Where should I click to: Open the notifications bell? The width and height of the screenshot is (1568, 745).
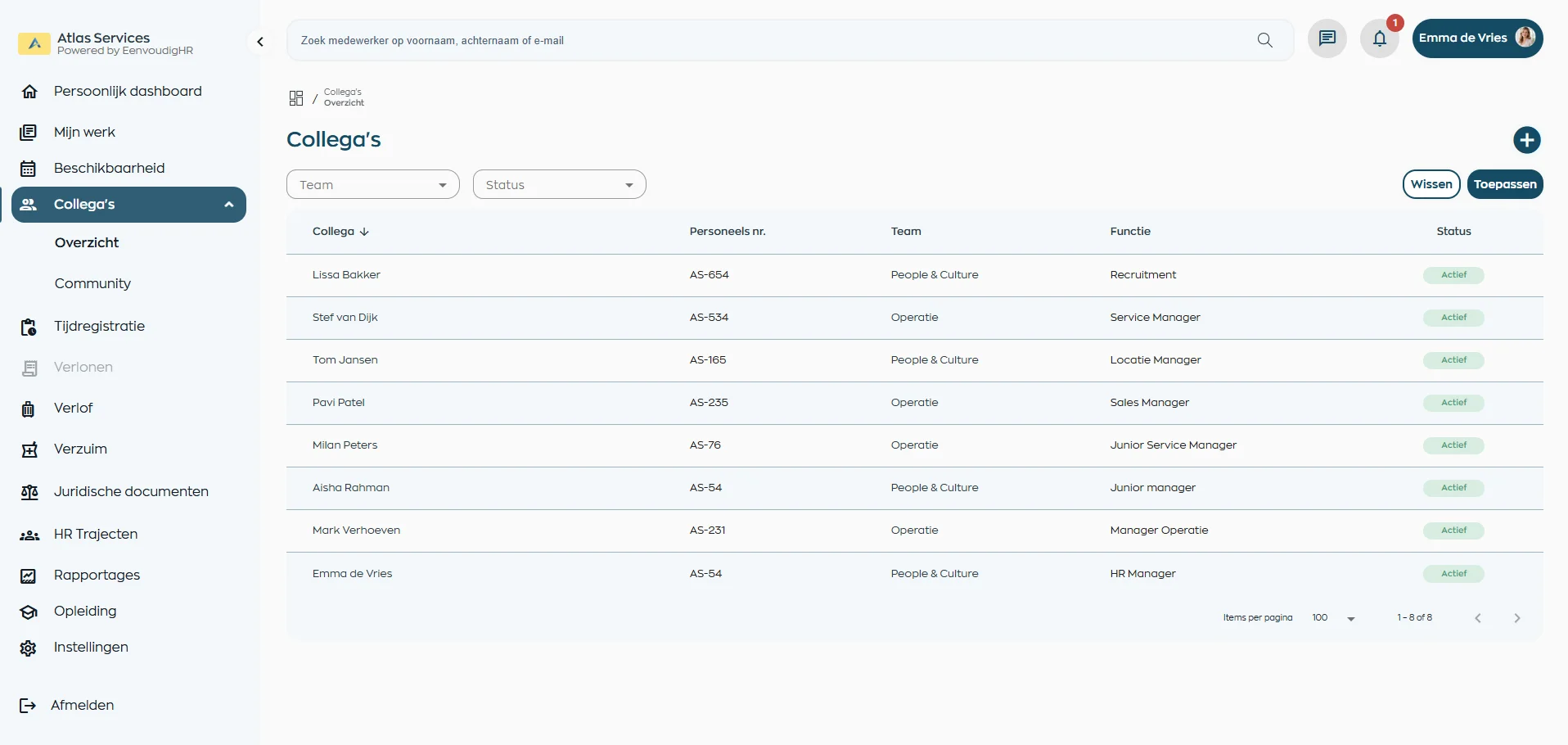(x=1380, y=38)
